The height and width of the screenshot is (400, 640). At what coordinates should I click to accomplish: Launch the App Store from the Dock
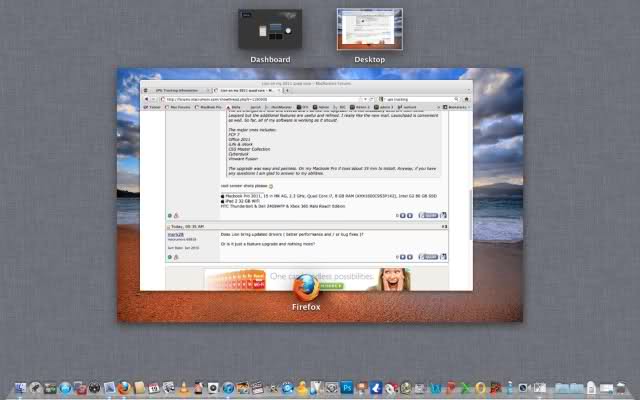65,388
